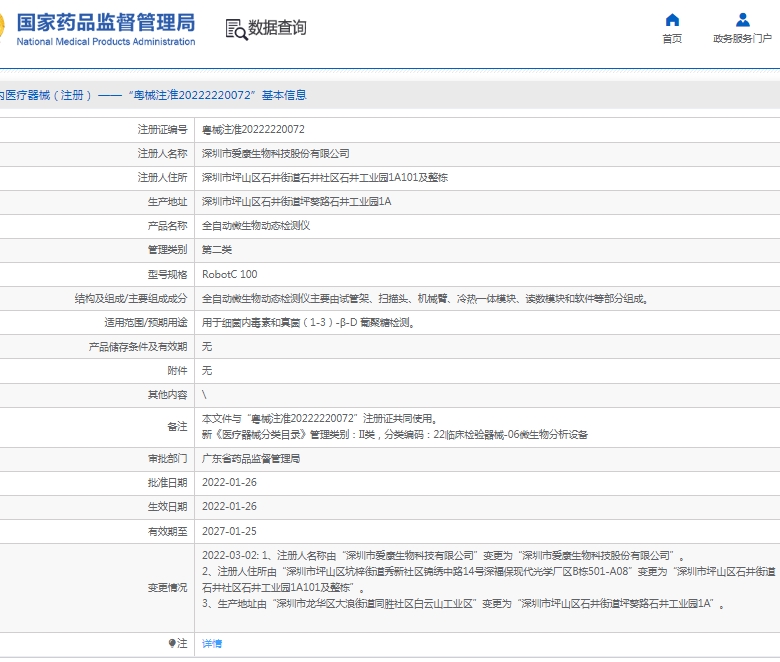This screenshot has width=780, height=662.
Task: Click the 生效日期 value 2022-01-26
Action: 229,506
